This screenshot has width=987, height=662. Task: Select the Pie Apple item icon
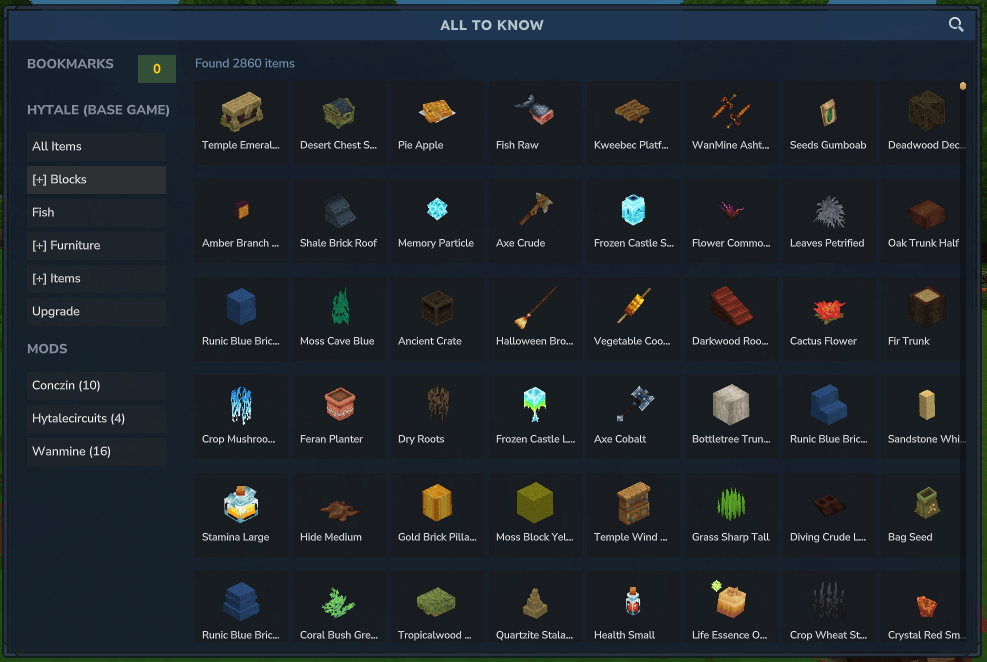[x=436, y=112]
